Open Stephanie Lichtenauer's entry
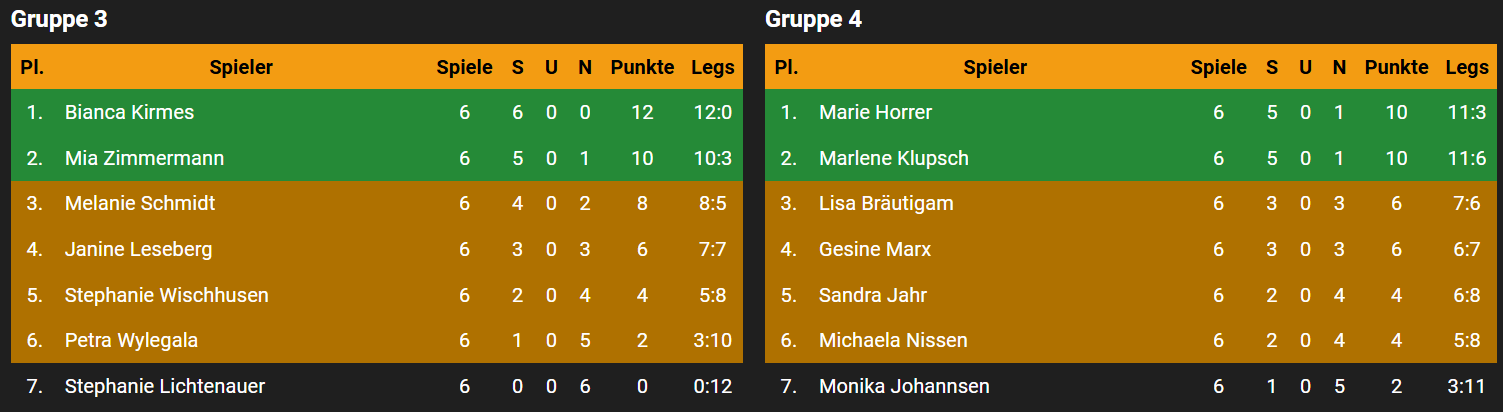This screenshot has width=1503, height=412. pyautogui.click(x=164, y=386)
